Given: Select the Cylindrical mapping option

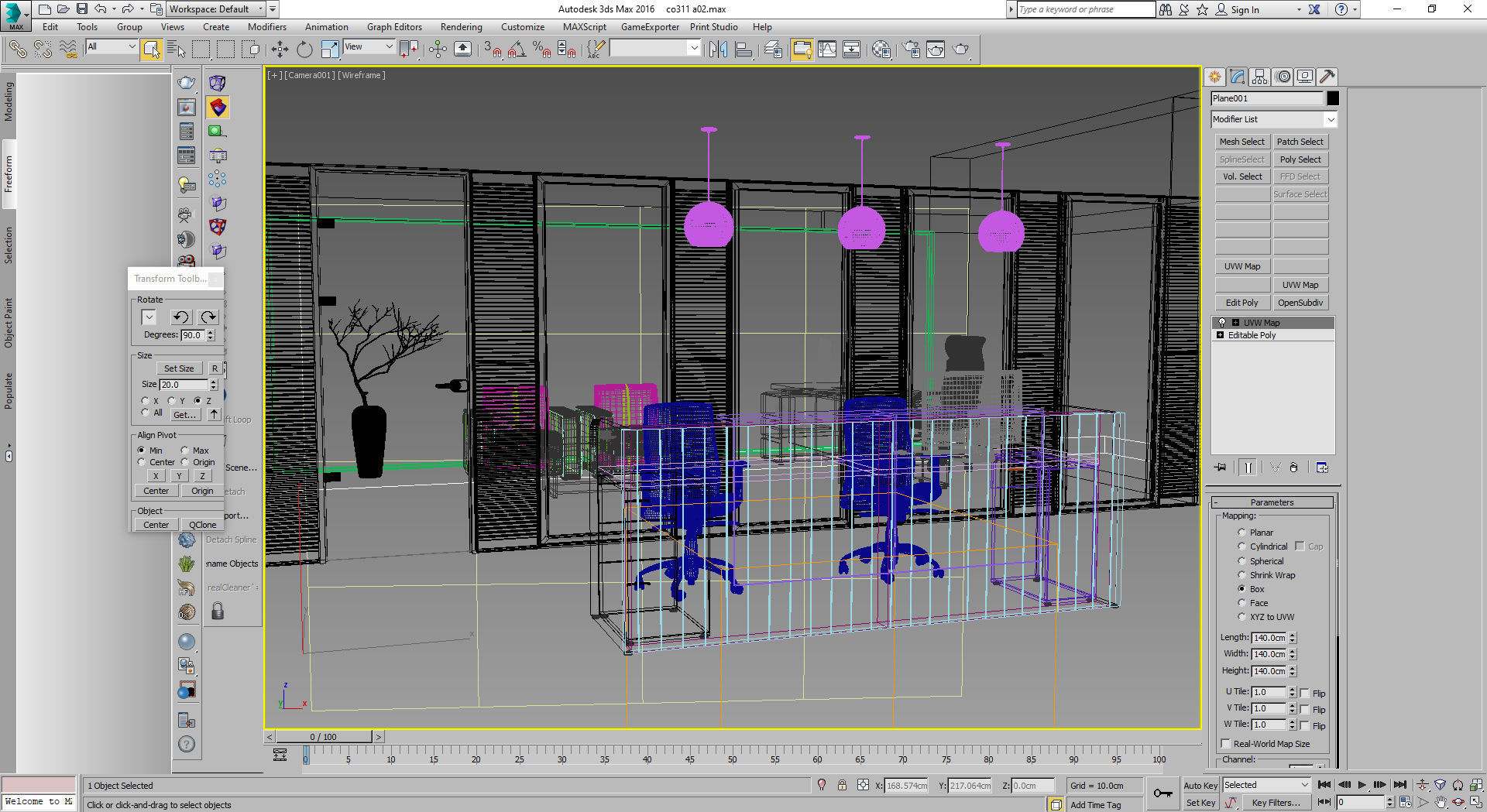Looking at the screenshot, I should (1241, 546).
